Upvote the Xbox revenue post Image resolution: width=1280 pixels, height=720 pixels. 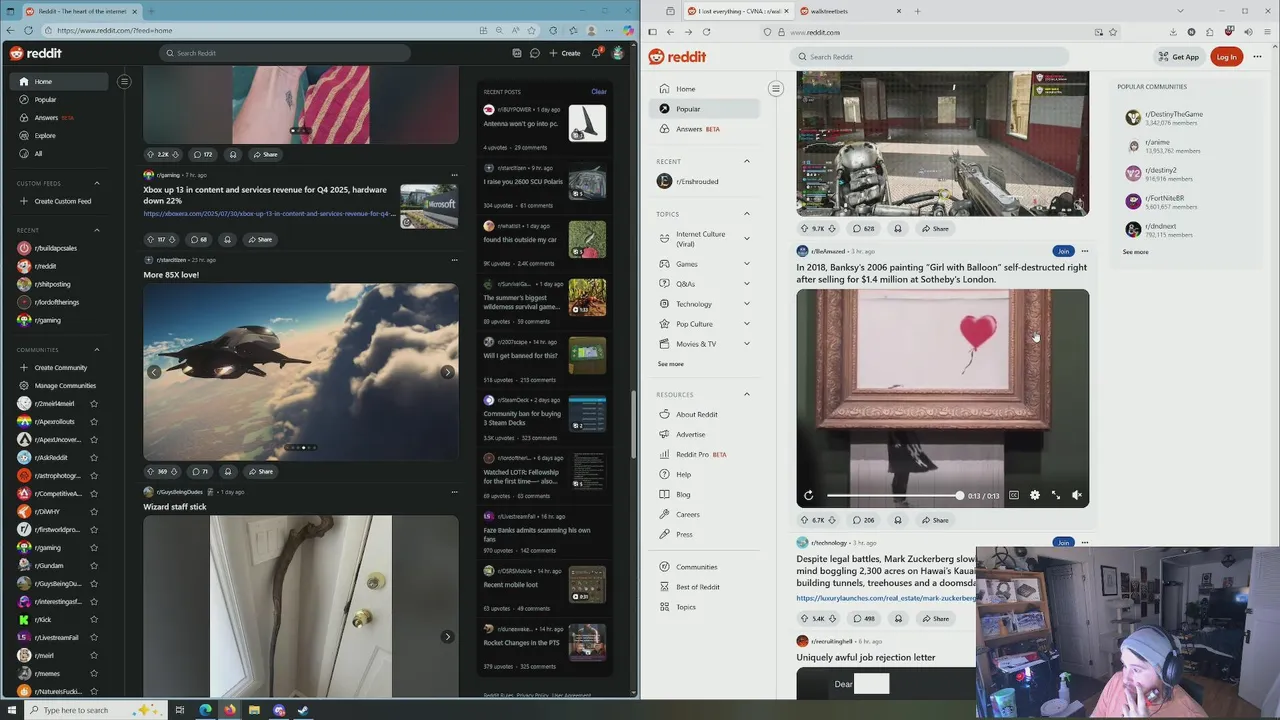coord(150,239)
